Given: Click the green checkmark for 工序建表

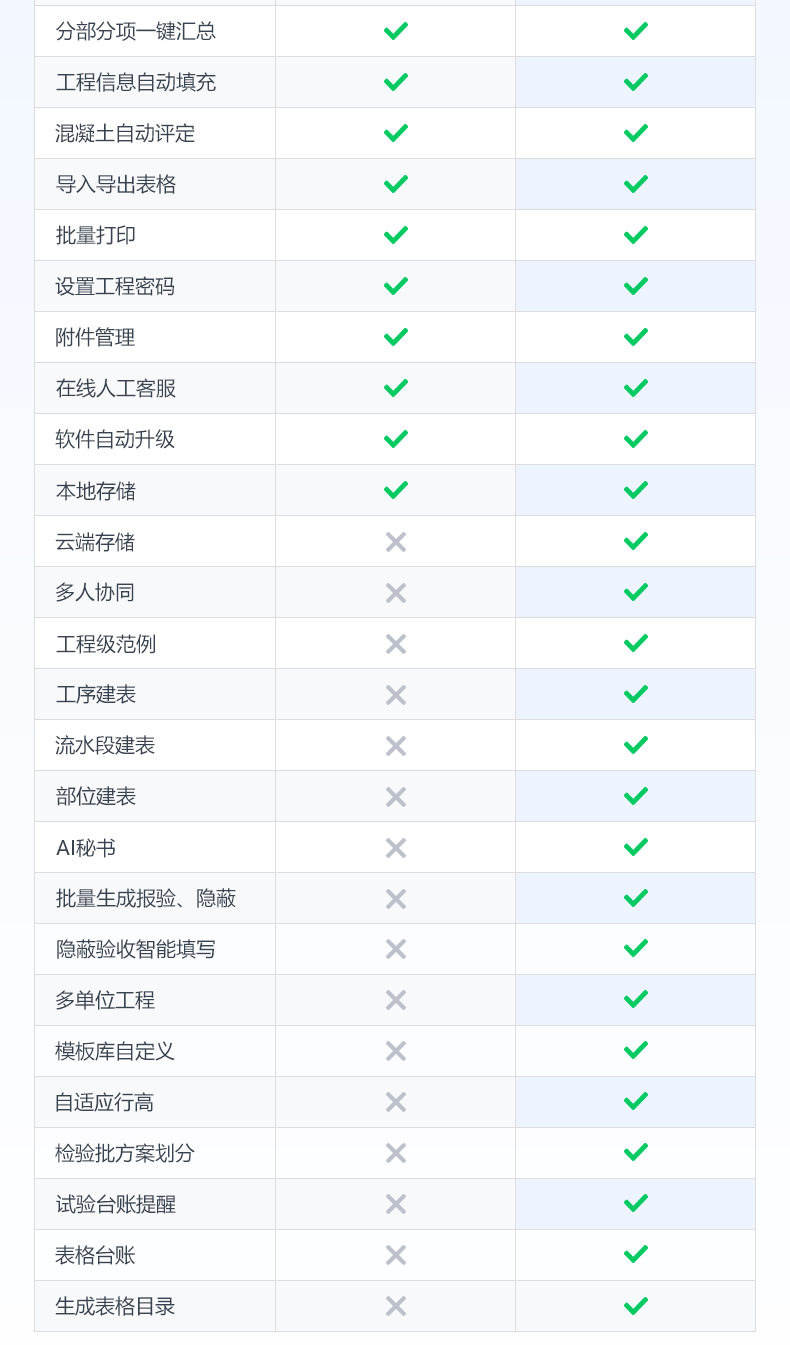Looking at the screenshot, I should tap(636, 694).
